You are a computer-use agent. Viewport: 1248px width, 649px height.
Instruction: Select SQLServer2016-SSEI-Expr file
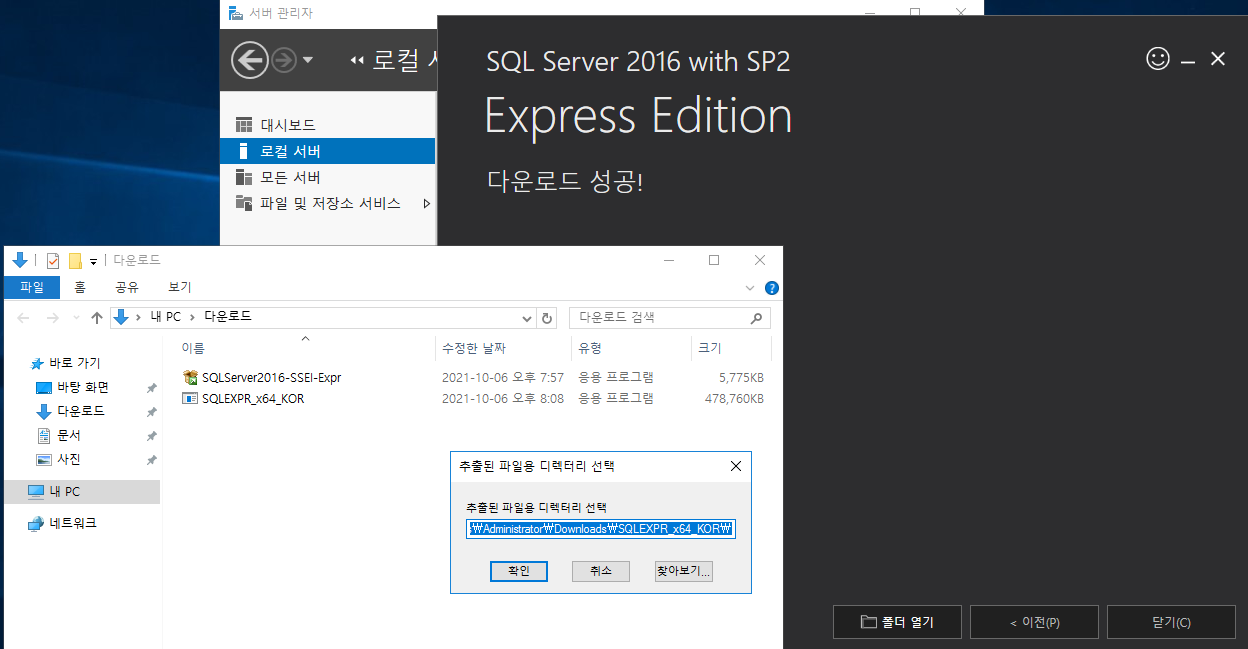[x=272, y=378]
